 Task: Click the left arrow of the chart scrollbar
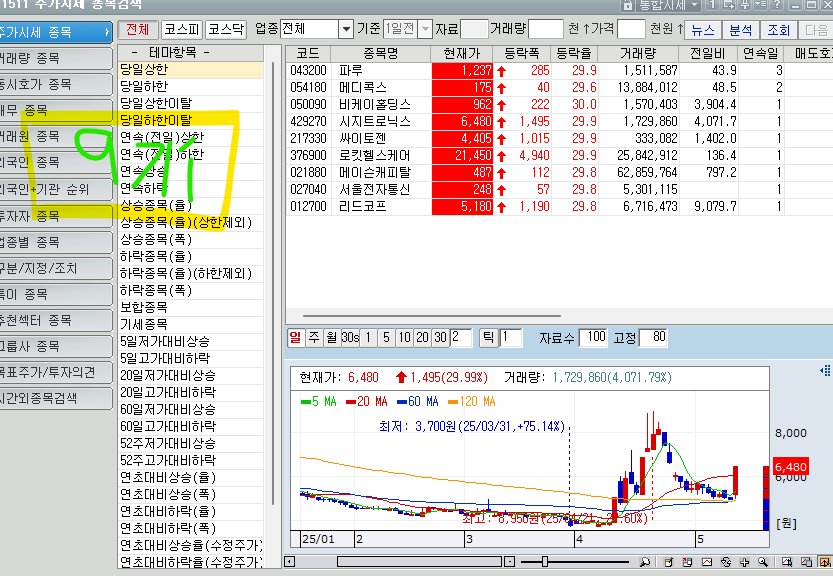(x=290, y=562)
